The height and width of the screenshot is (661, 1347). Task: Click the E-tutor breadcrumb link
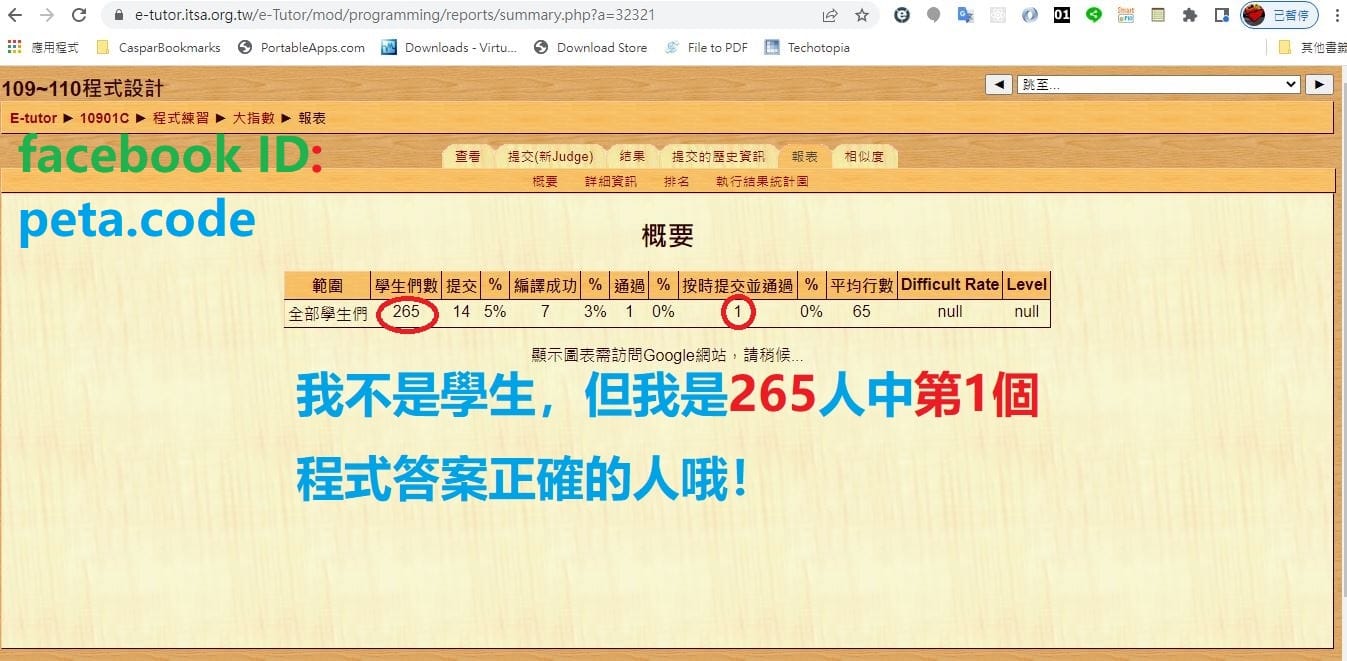tap(33, 118)
